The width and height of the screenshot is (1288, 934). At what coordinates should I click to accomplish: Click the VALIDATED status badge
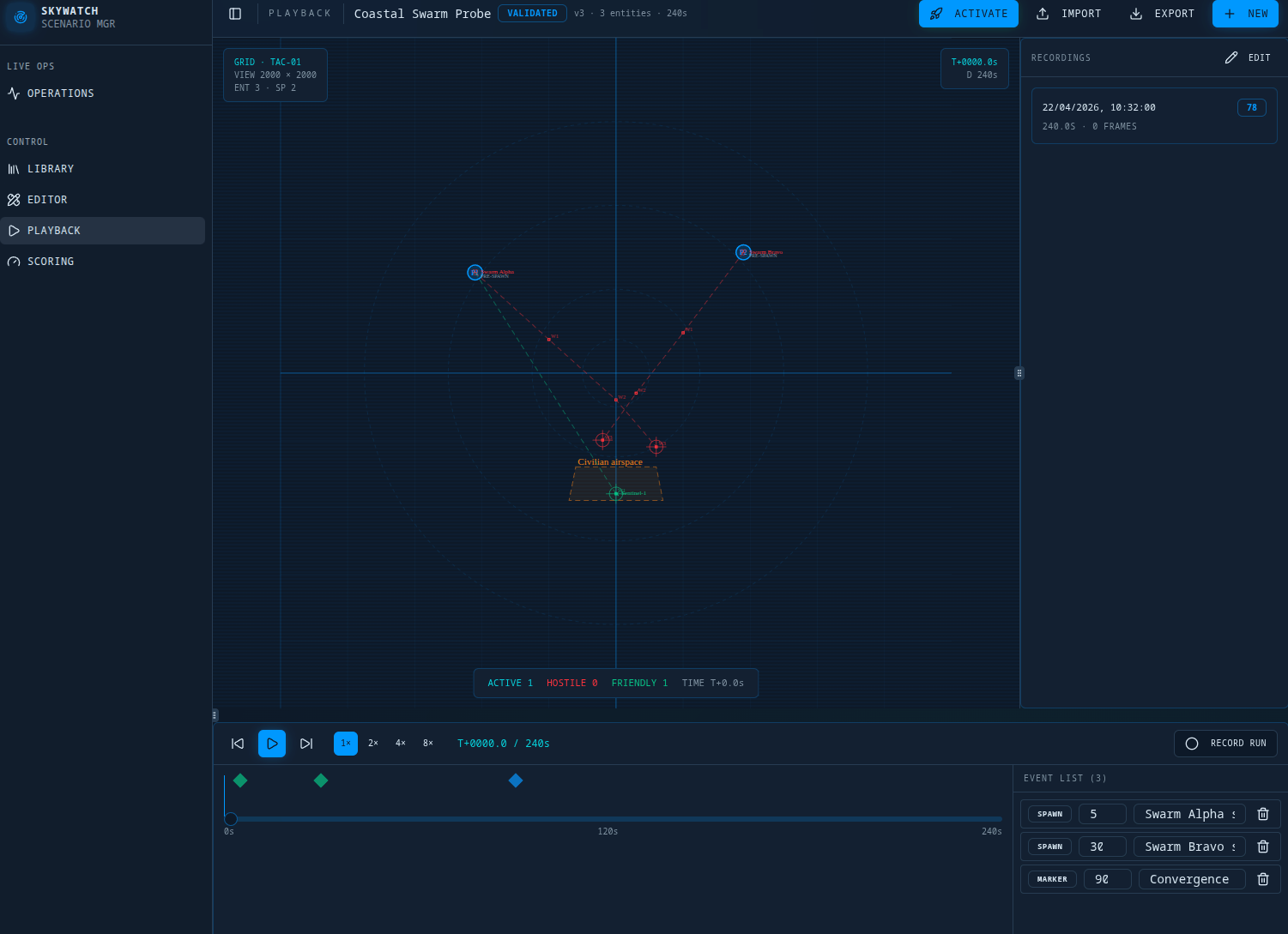[x=532, y=14]
